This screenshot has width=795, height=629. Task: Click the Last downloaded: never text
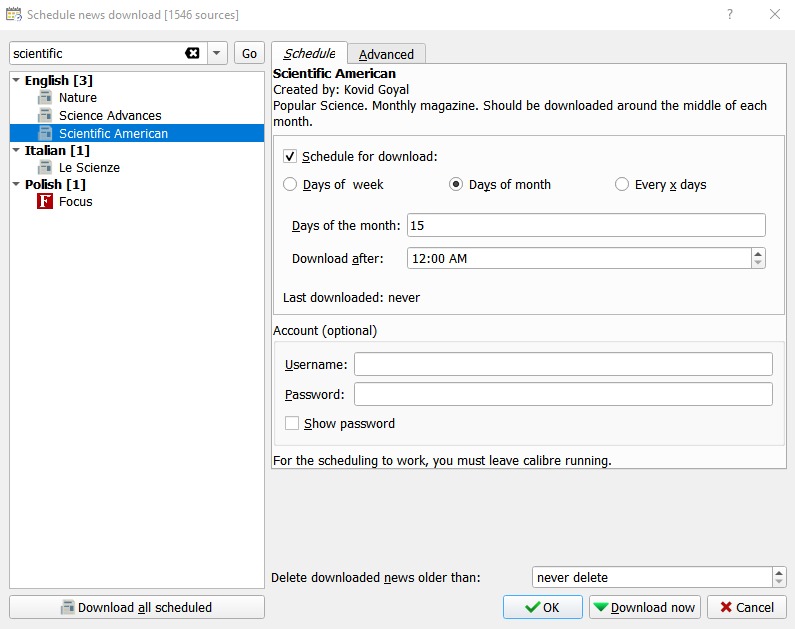tap(351, 298)
